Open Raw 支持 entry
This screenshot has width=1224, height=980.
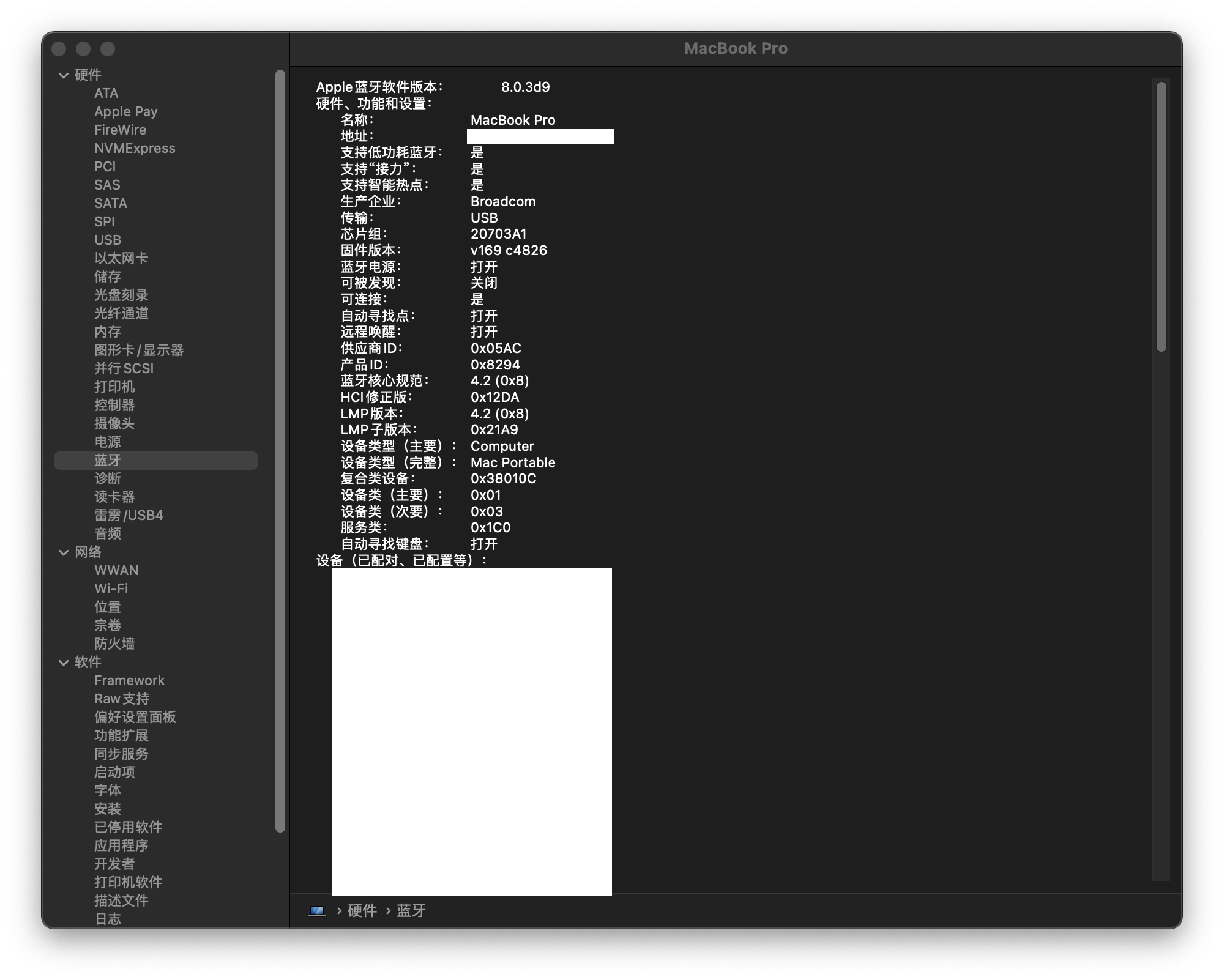coord(122,699)
